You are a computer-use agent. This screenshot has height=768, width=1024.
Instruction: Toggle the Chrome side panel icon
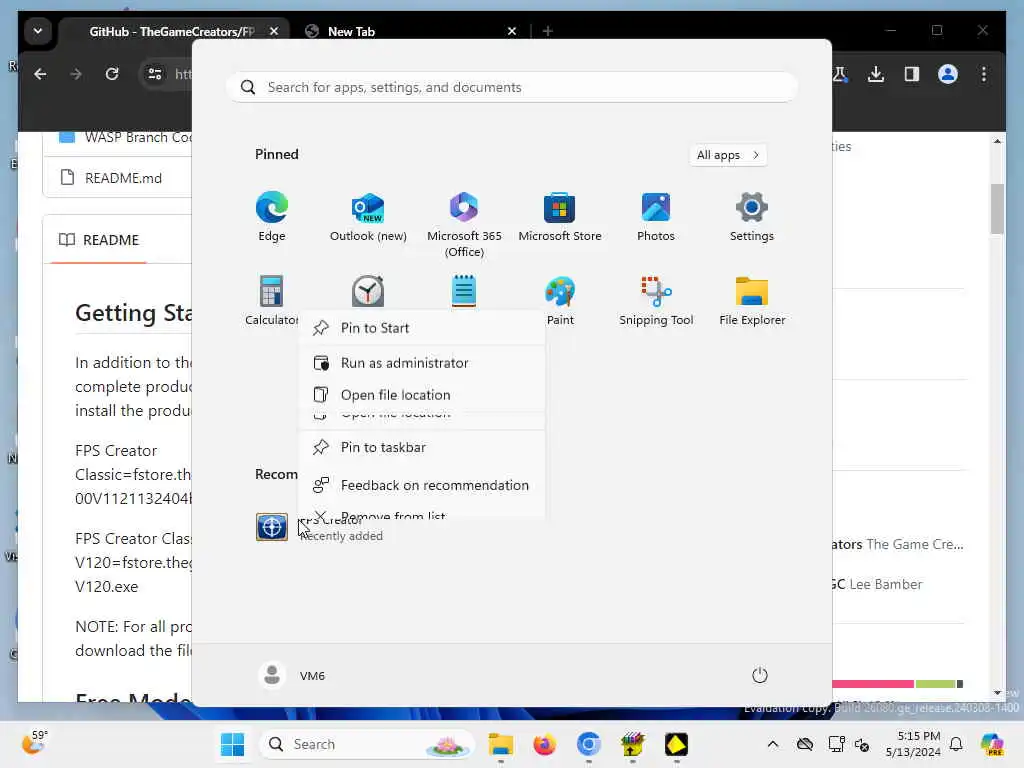[912, 74]
